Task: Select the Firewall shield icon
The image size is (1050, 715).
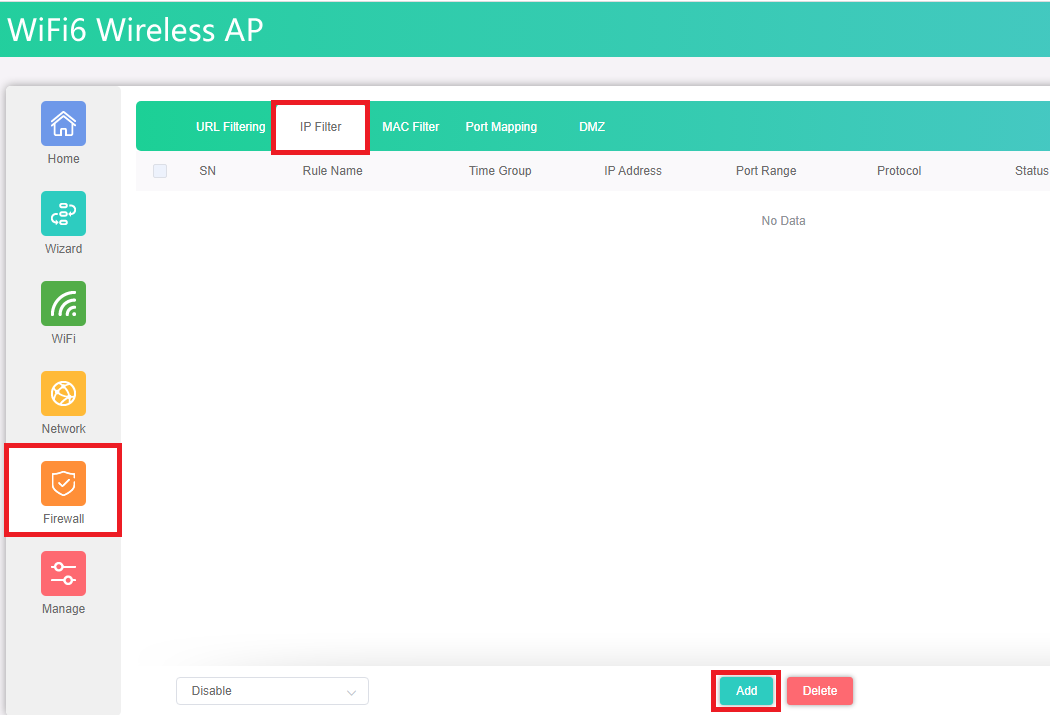Action: click(63, 484)
